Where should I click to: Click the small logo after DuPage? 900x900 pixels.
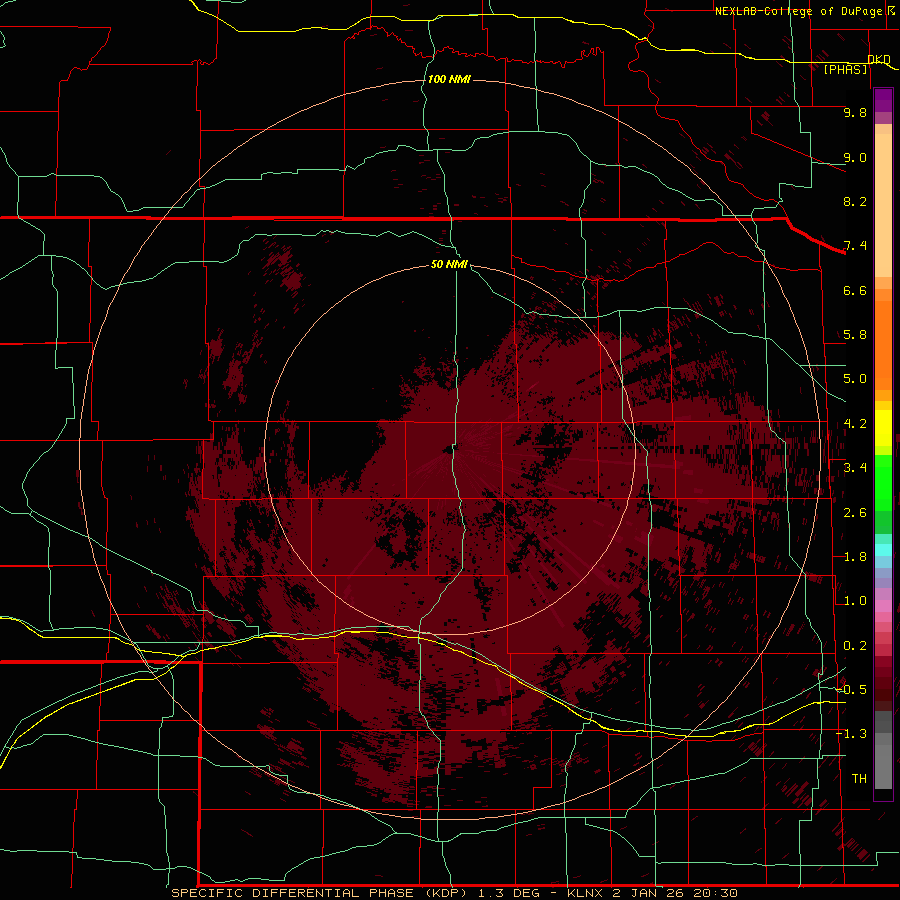(x=891, y=10)
